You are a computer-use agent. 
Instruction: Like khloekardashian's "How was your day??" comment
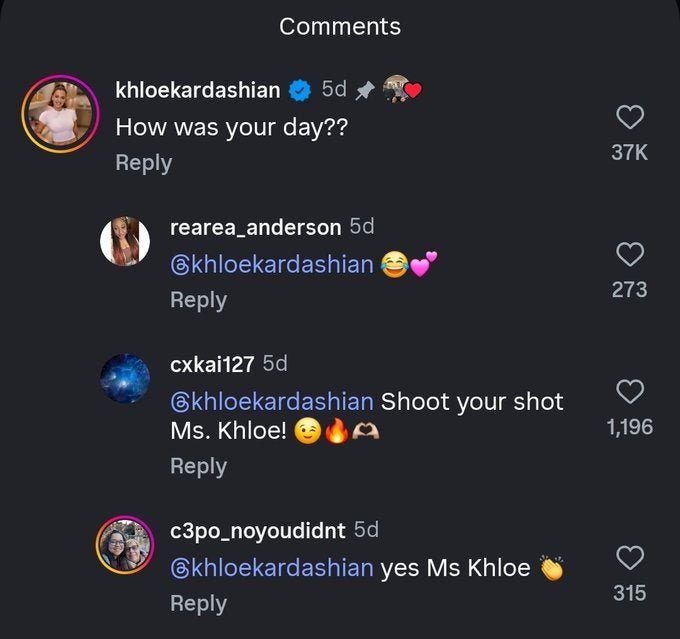pyautogui.click(x=629, y=118)
